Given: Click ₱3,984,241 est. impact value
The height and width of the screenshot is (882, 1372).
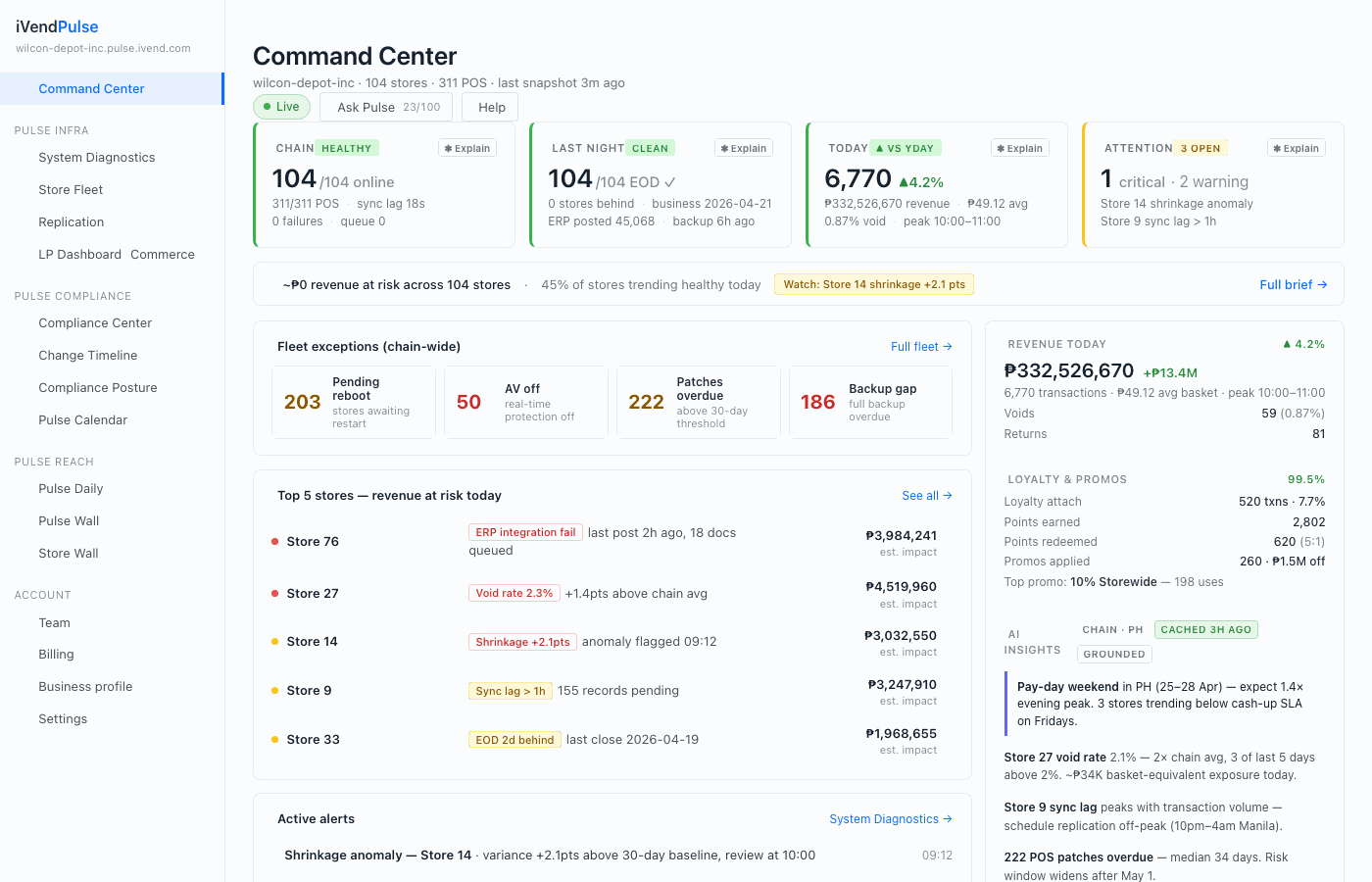Looking at the screenshot, I should tap(901, 535).
